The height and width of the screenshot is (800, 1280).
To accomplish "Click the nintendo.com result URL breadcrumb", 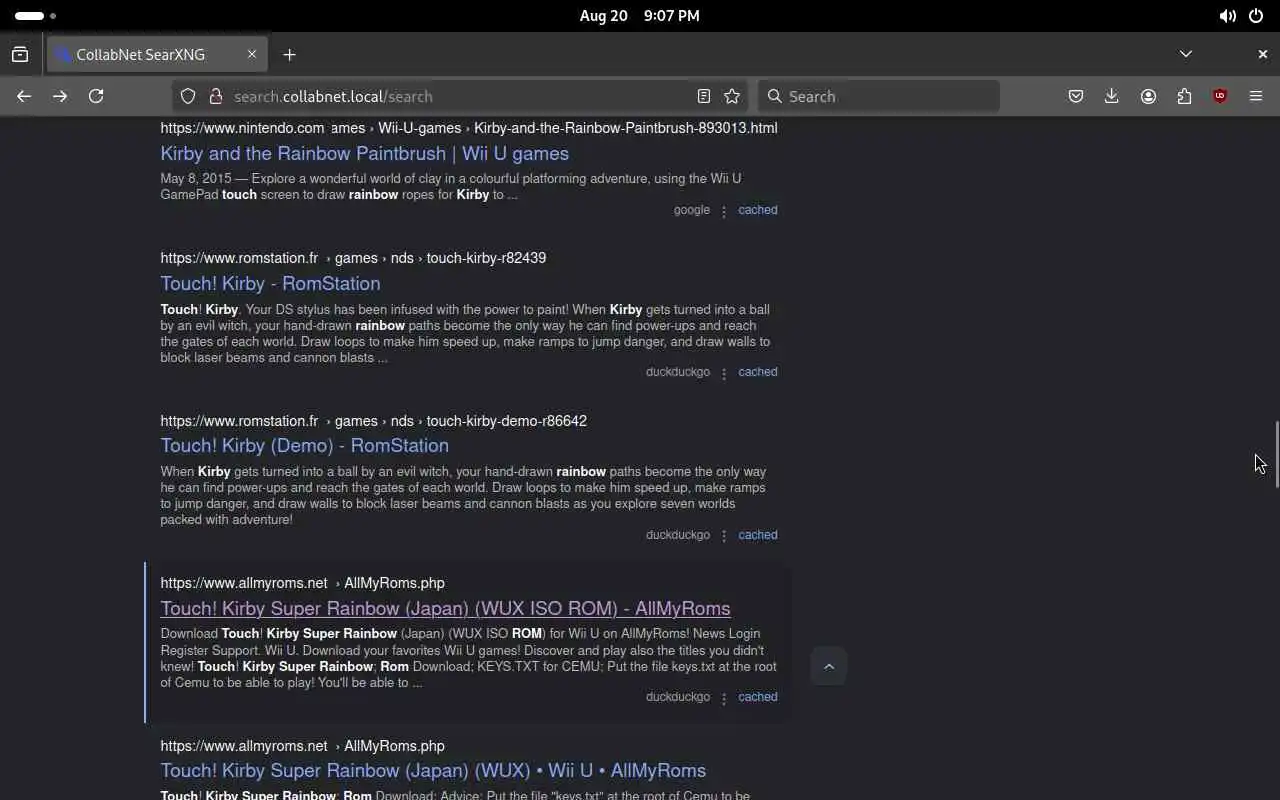I will point(468,128).
